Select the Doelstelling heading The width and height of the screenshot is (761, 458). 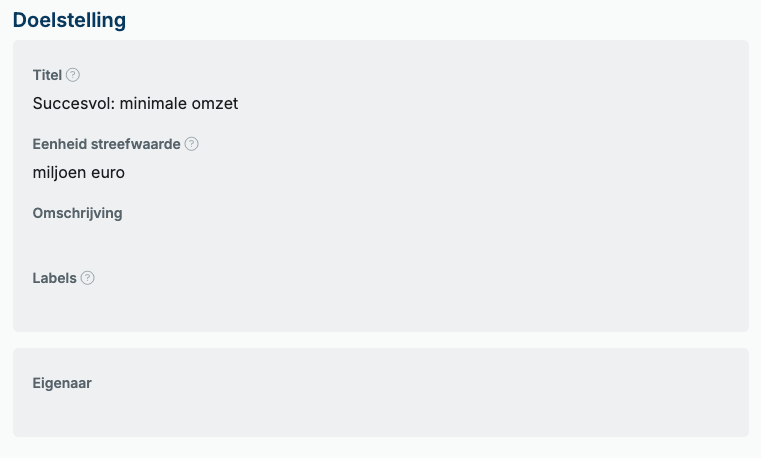[69, 20]
